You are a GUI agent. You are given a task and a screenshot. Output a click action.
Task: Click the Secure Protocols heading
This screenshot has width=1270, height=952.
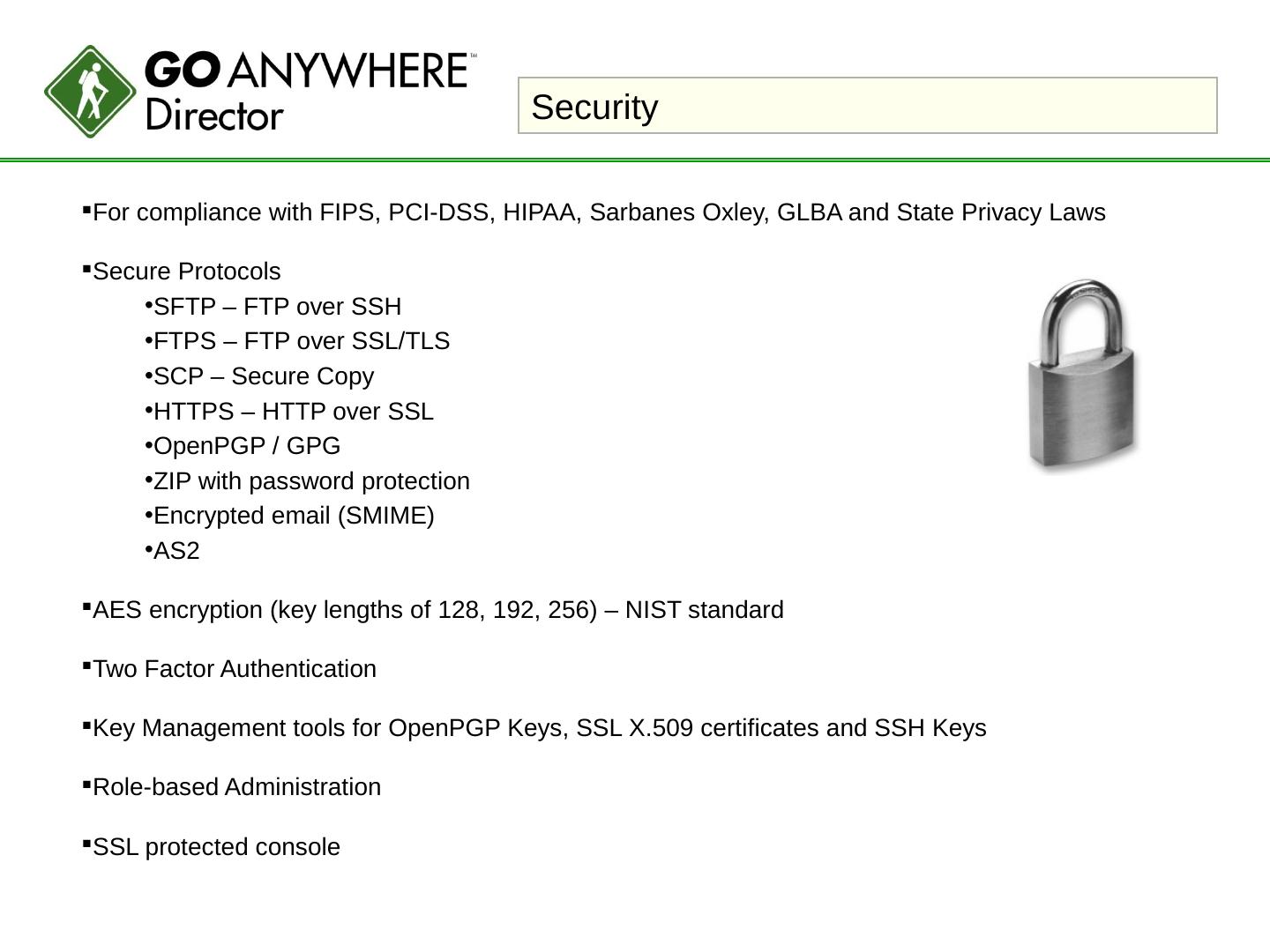click(x=186, y=271)
